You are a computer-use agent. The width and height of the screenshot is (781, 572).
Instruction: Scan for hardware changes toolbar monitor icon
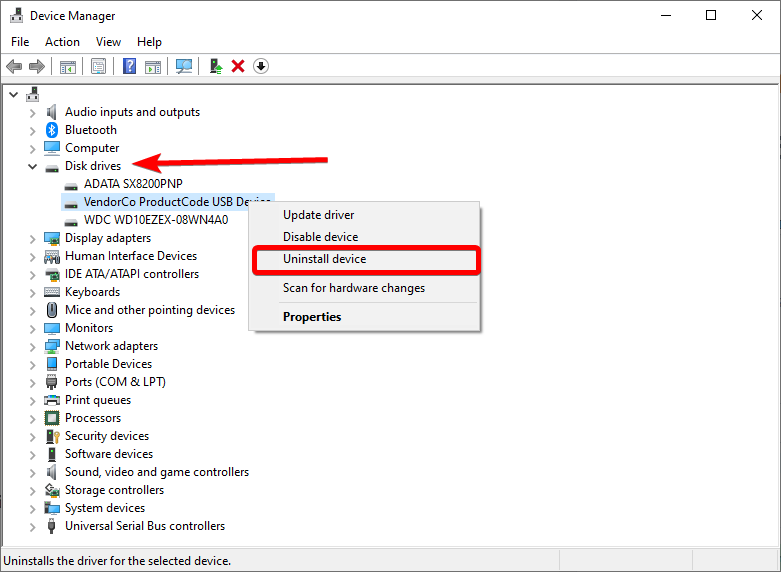(x=184, y=66)
